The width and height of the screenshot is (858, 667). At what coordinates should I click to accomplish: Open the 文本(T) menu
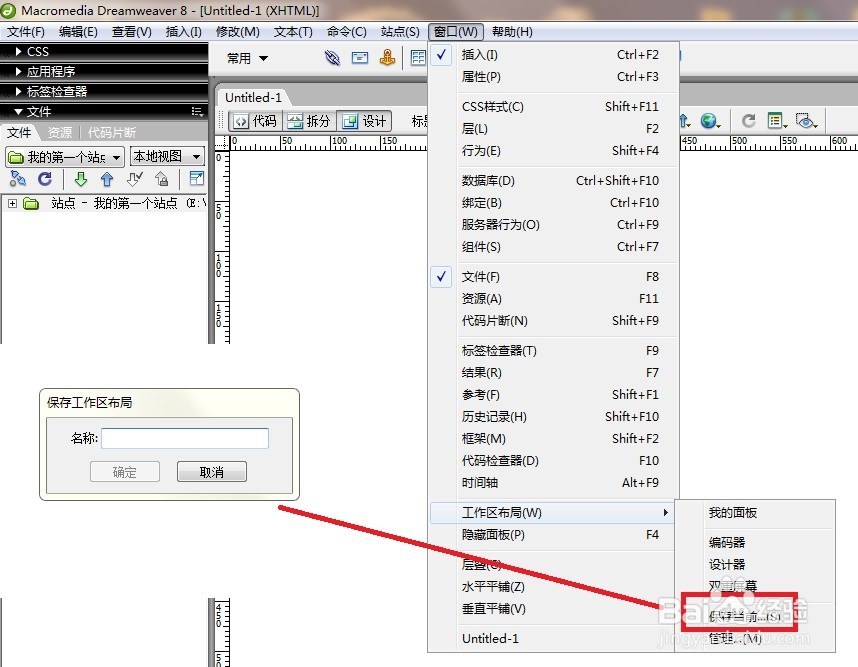point(293,32)
